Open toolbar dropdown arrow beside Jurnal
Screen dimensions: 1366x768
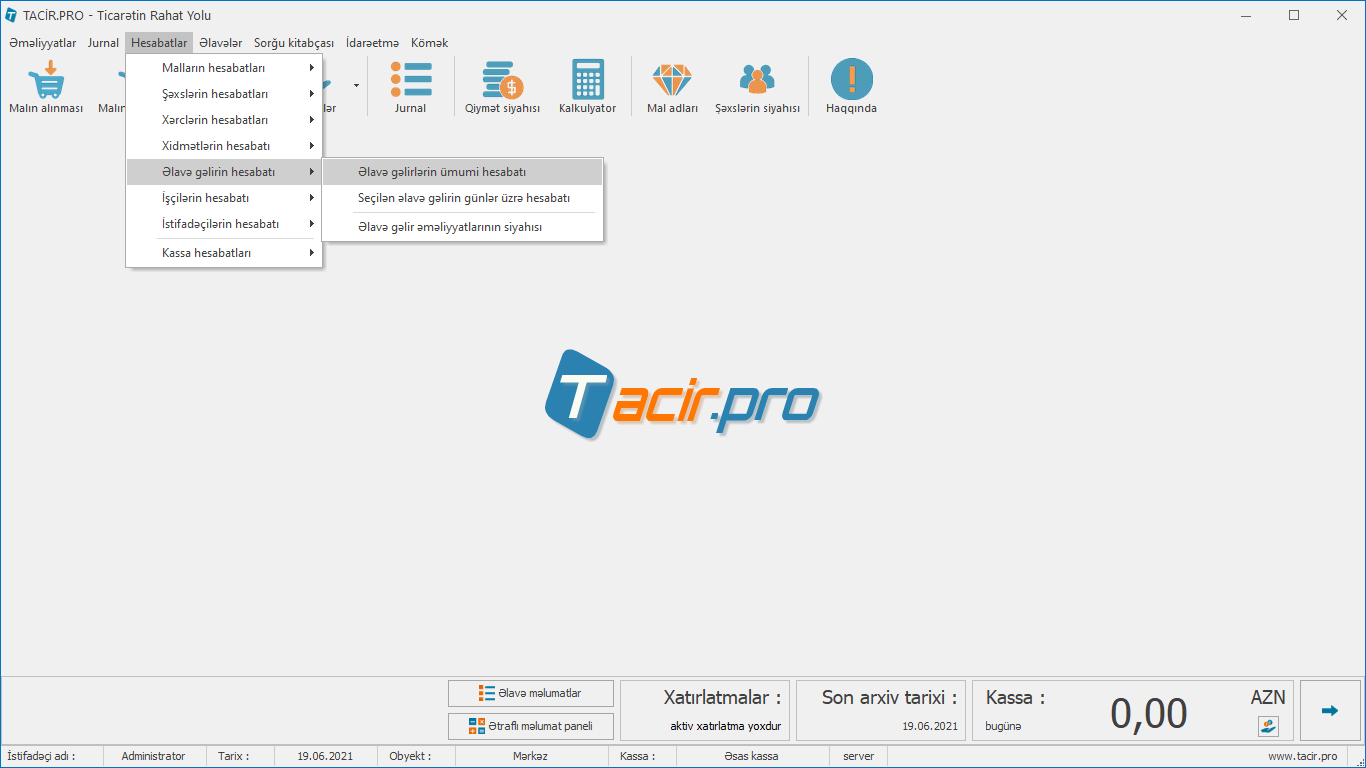click(356, 86)
